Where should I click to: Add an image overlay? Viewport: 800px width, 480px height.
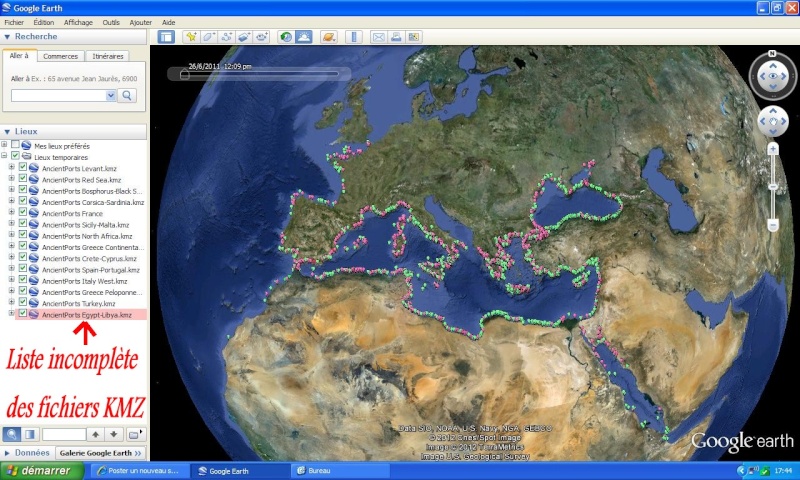point(244,37)
